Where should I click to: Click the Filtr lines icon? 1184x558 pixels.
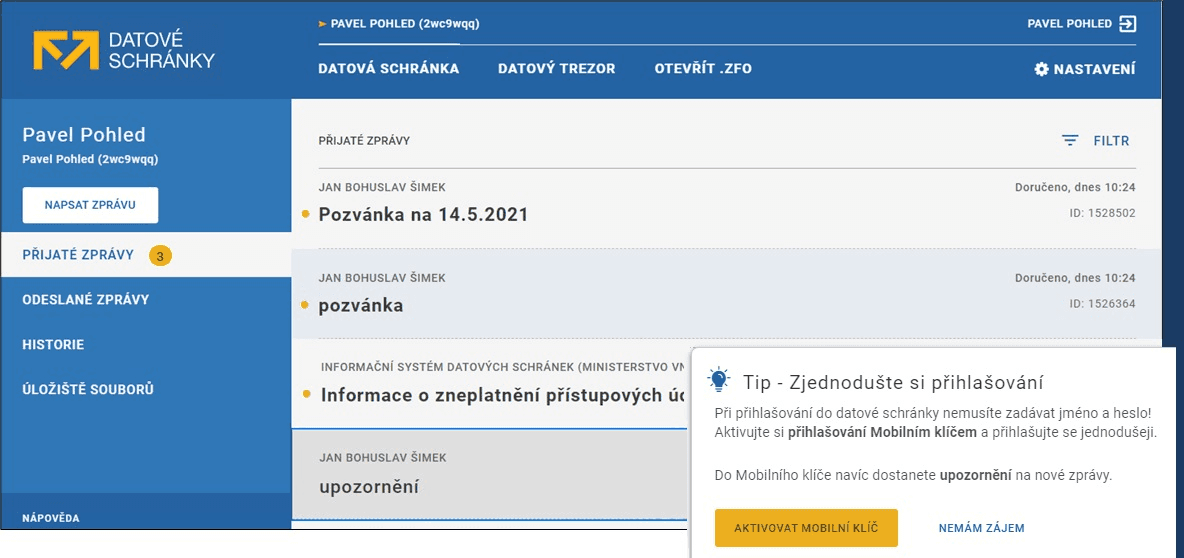coord(1070,141)
